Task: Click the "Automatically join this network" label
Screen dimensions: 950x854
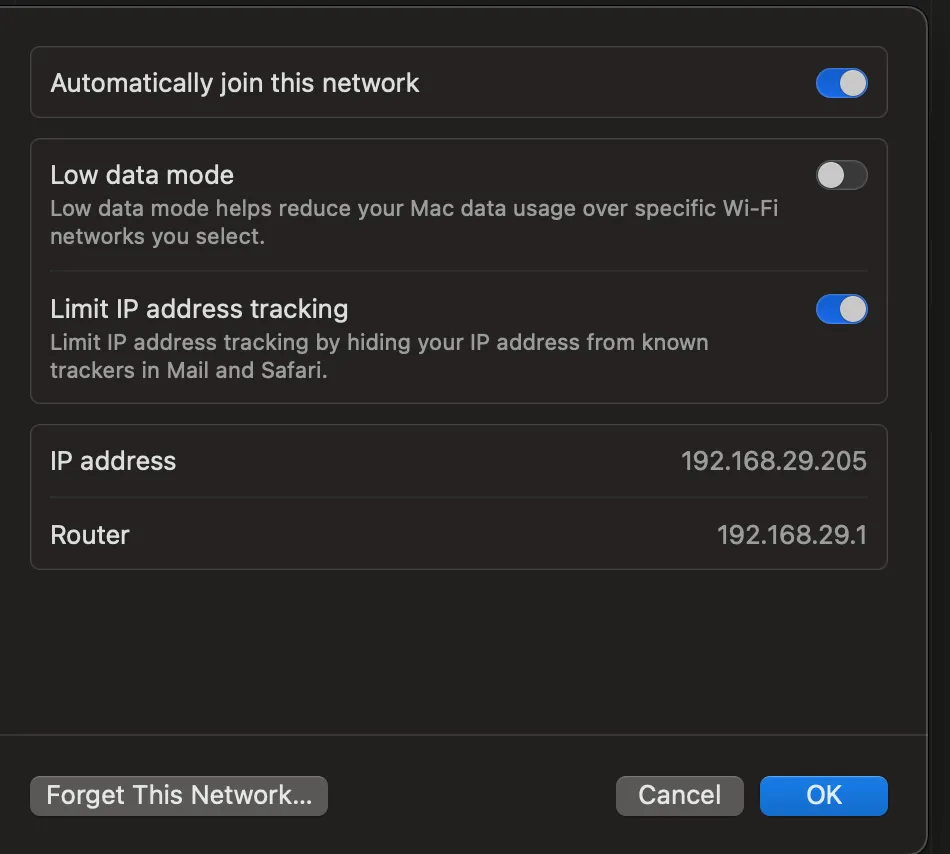Action: point(235,83)
